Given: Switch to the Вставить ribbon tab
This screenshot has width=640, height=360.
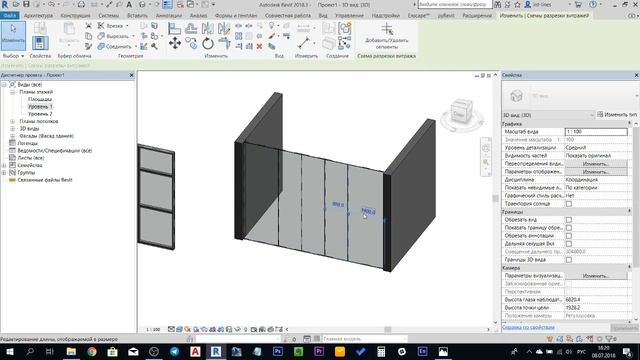Looking at the screenshot, I should click(137, 16).
